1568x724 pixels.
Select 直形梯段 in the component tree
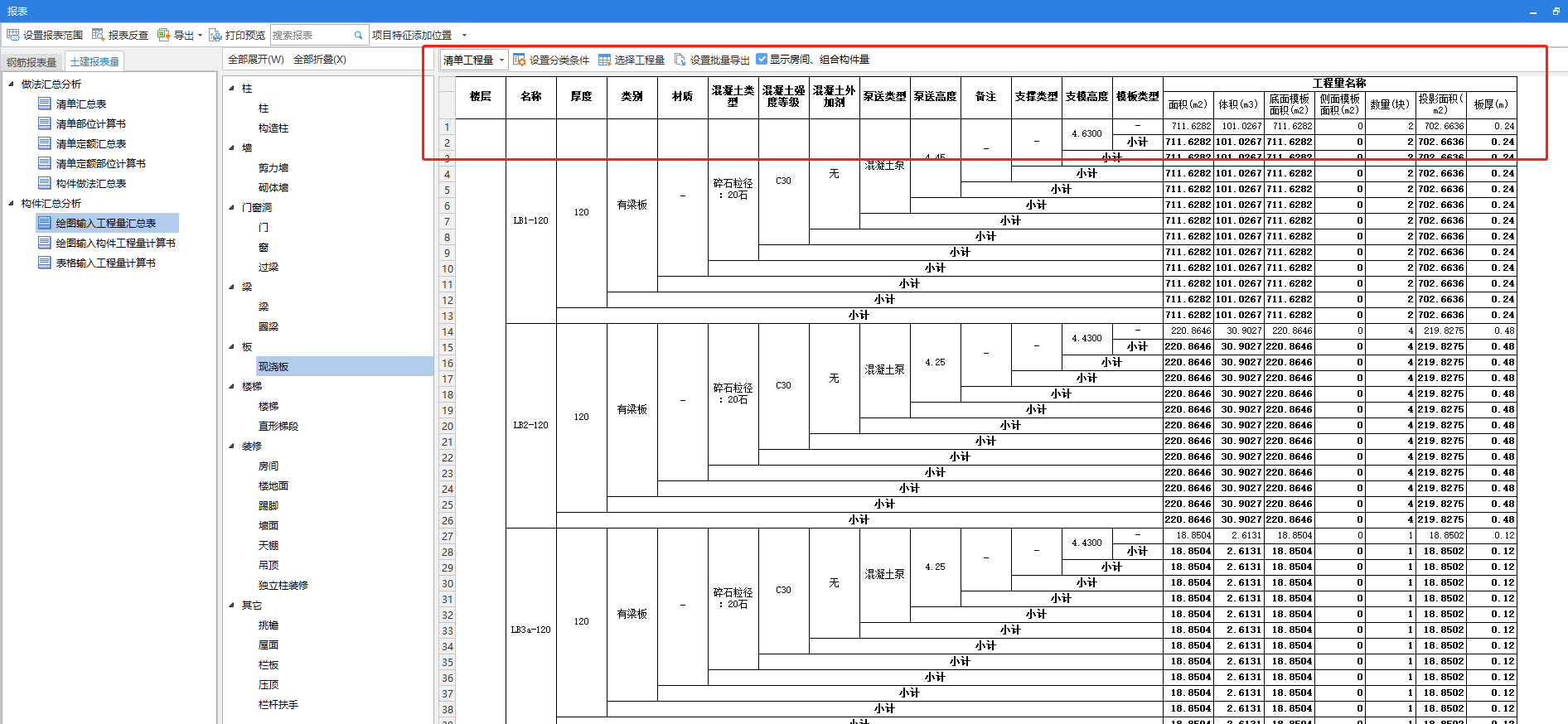coord(278,426)
